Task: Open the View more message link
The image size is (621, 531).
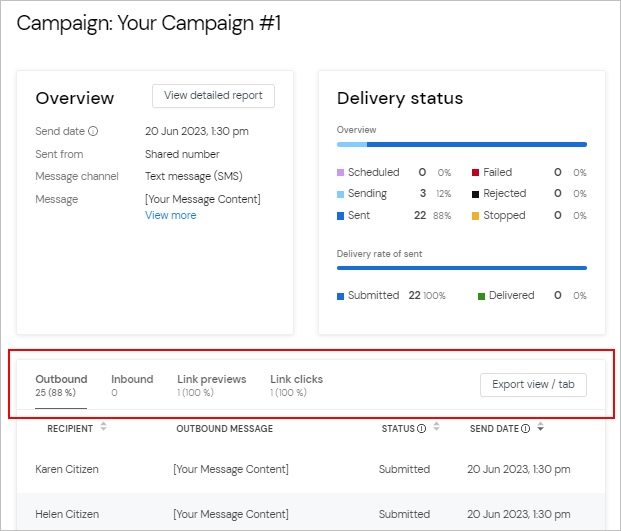Action: coord(171,215)
